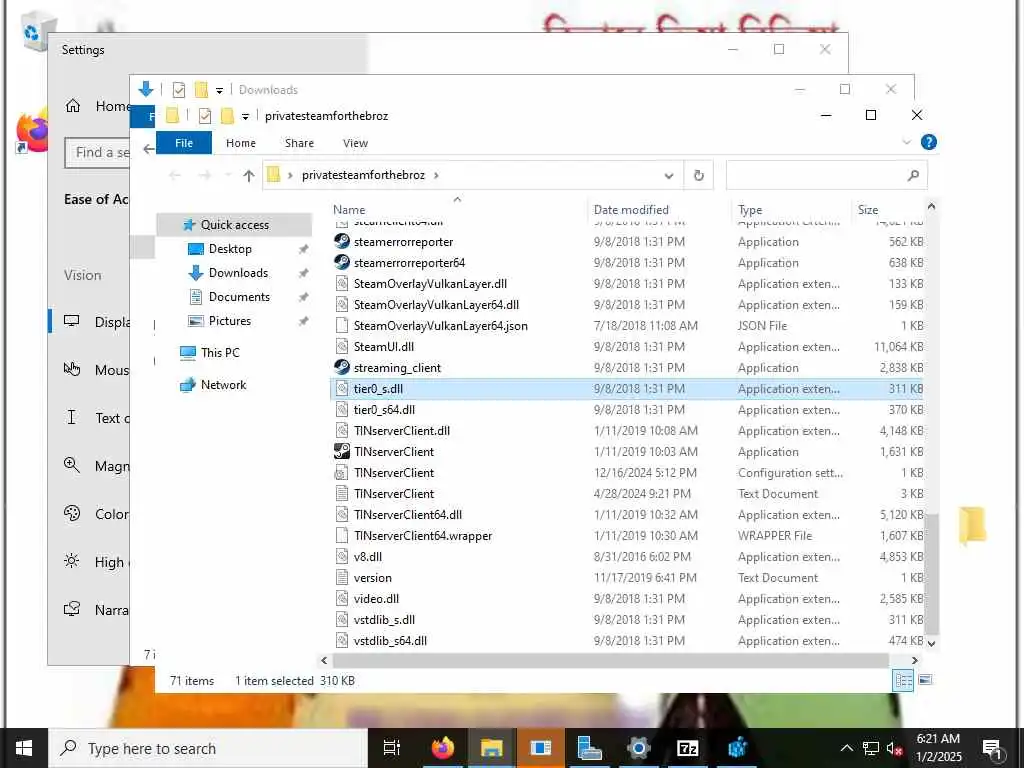
Task: Click the Properties quick access toolbar icon
Action: (x=204, y=116)
